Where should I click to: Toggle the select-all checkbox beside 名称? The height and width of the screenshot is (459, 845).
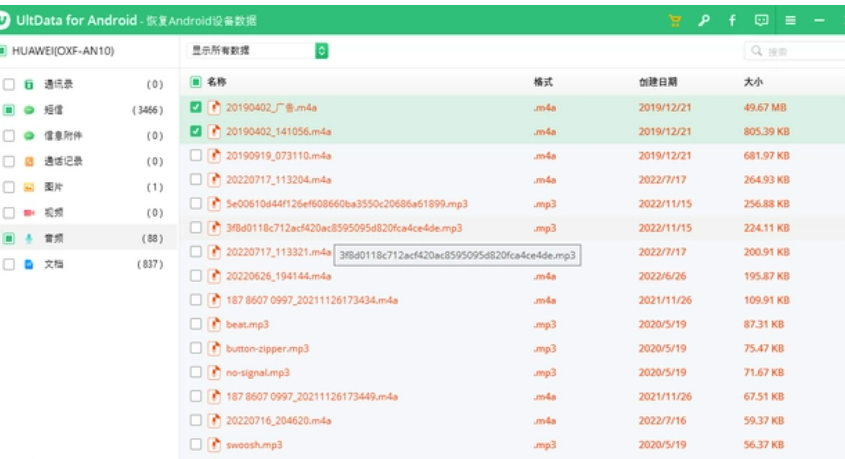196,82
